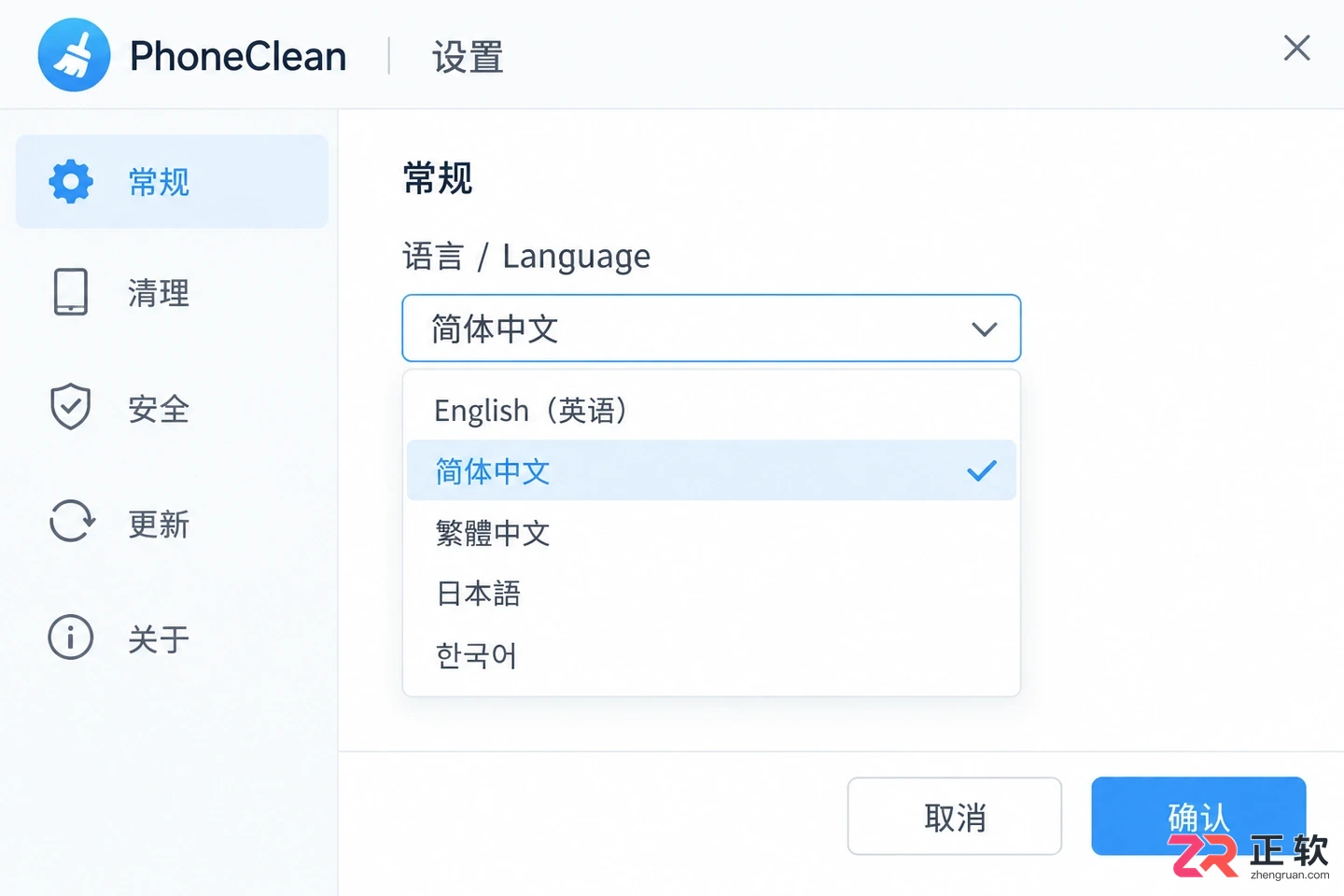The image size is (1344, 896).
Task: Click the shield icon beside 安全
Action: [71, 407]
